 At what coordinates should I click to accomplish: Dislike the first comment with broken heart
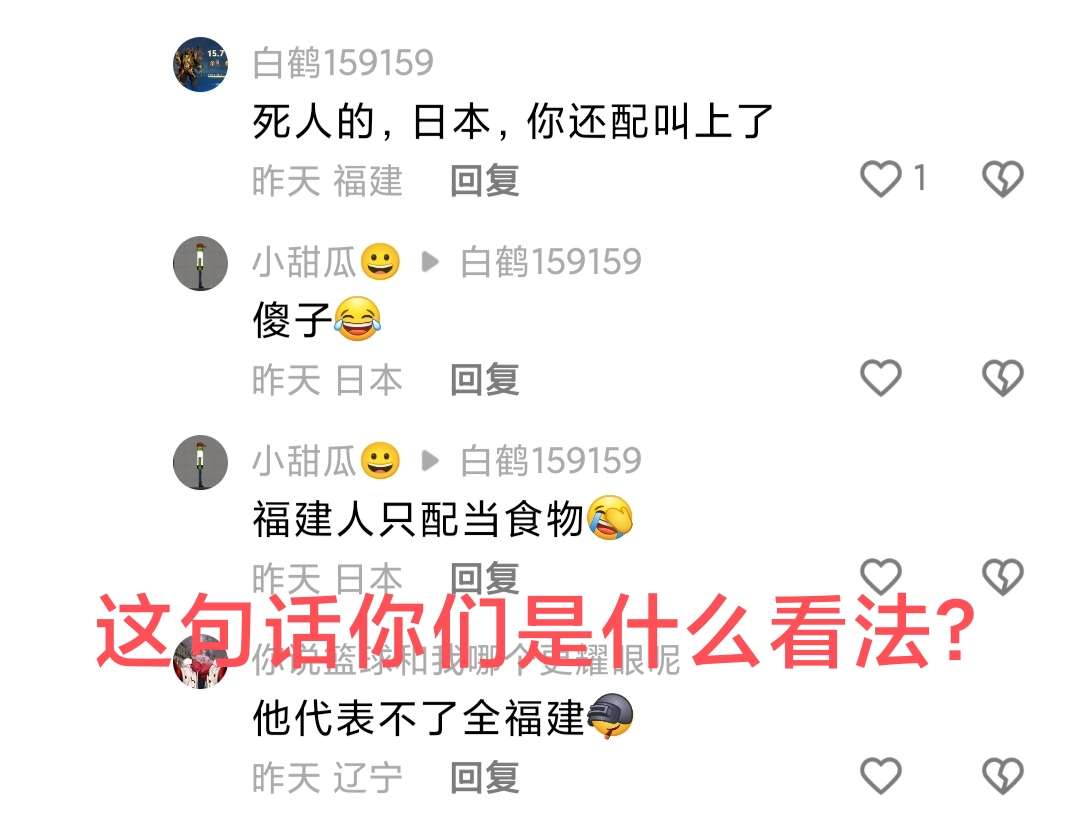coord(1002,178)
